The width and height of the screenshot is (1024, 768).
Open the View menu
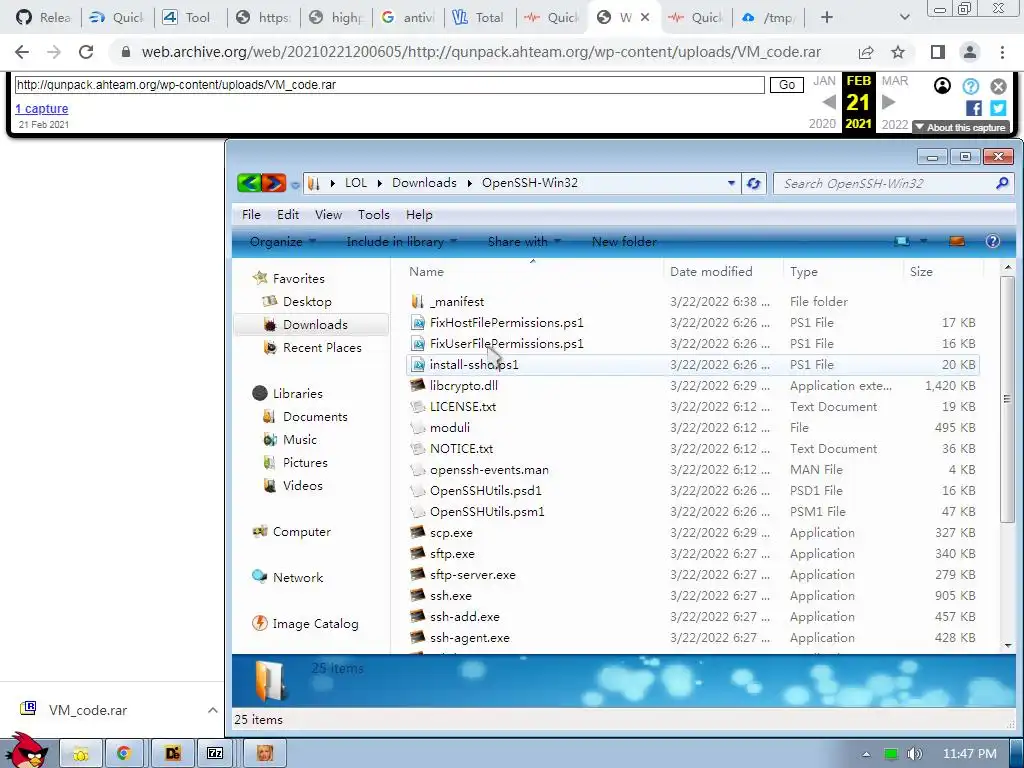(328, 215)
